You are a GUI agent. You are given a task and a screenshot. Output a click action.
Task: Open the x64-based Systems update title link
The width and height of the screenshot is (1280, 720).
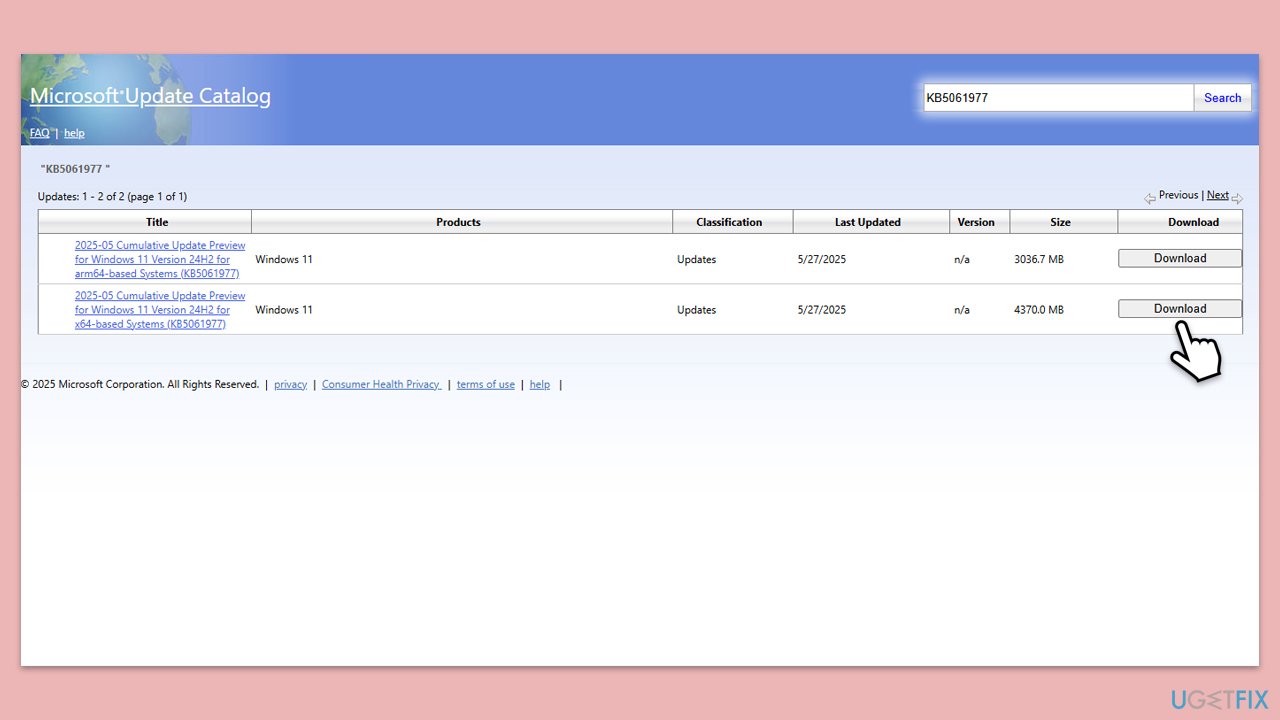click(x=160, y=310)
